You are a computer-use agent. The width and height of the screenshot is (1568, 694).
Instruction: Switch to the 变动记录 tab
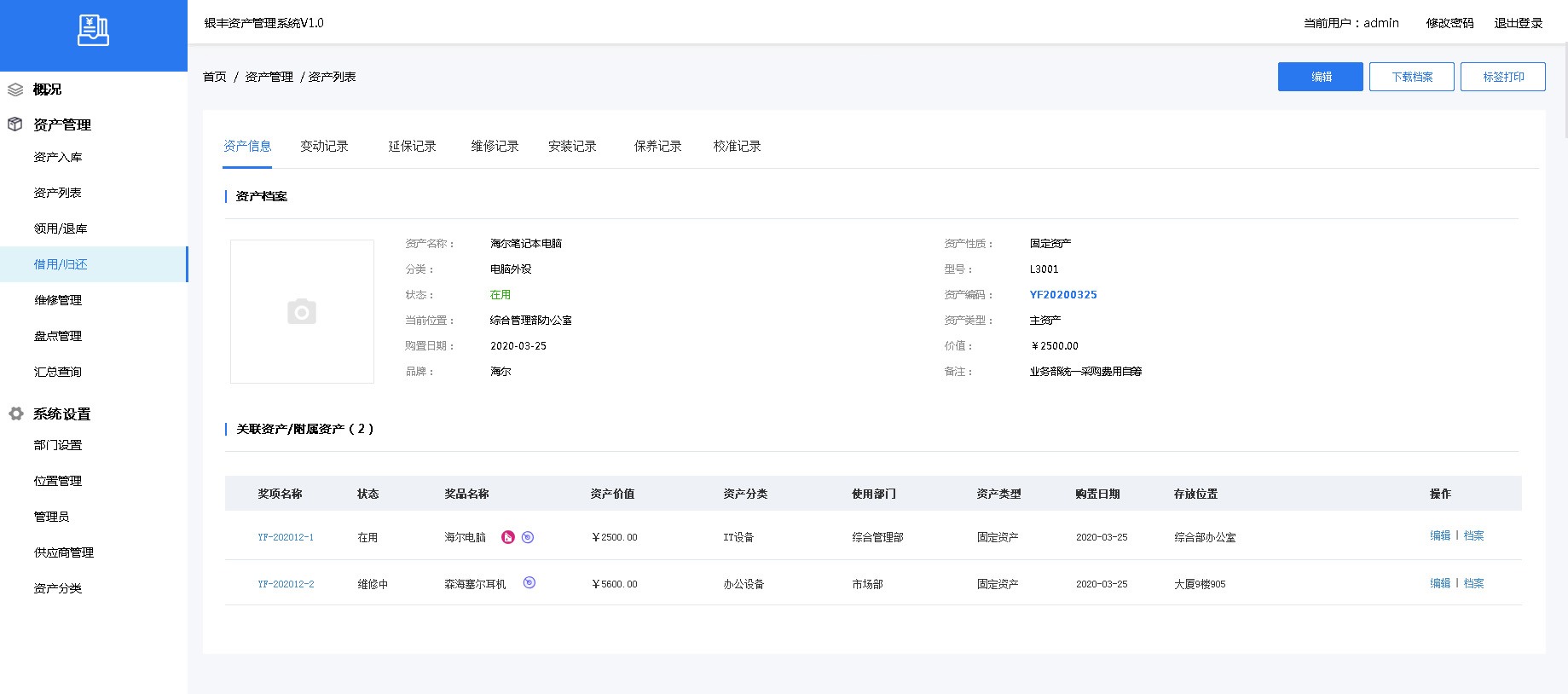(x=324, y=147)
